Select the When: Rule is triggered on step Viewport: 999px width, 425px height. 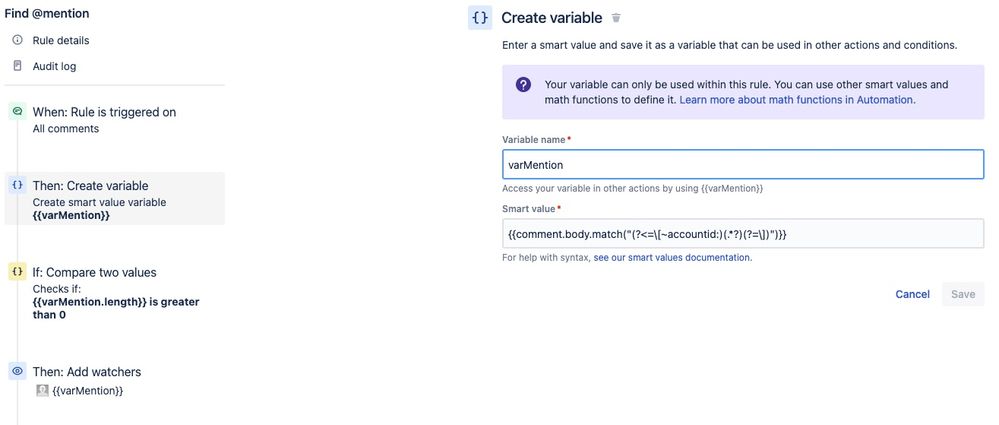click(x=104, y=119)
